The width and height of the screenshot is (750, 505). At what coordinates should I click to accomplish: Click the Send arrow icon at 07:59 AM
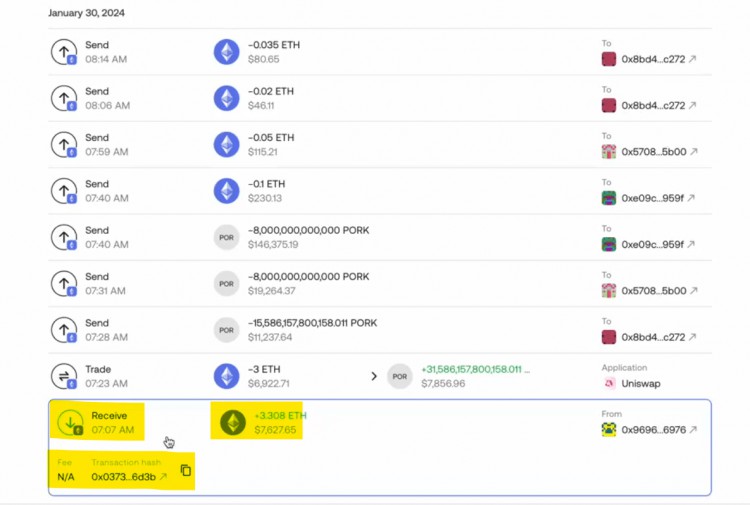64,144
